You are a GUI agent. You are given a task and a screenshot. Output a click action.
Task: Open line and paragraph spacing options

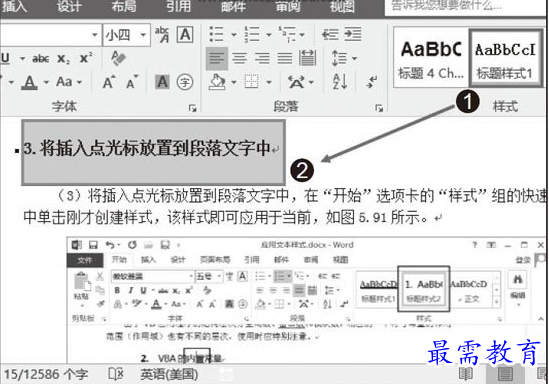click(339, 58)
